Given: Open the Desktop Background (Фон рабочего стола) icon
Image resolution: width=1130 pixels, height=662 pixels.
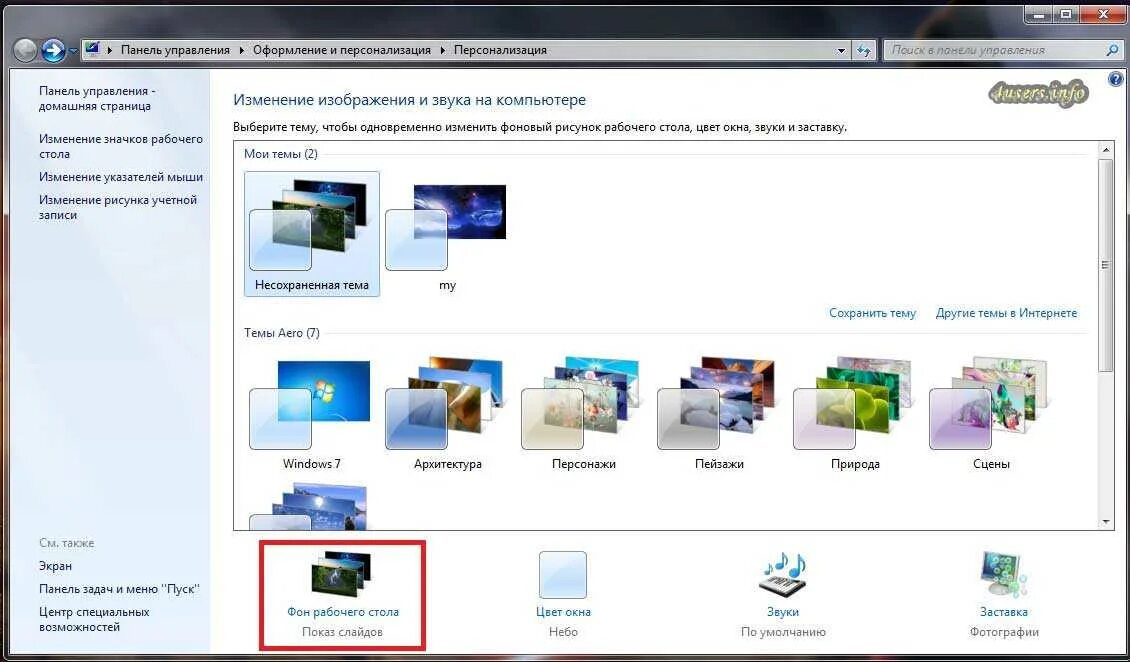Looking at the screenshot, I should point(341,576).
